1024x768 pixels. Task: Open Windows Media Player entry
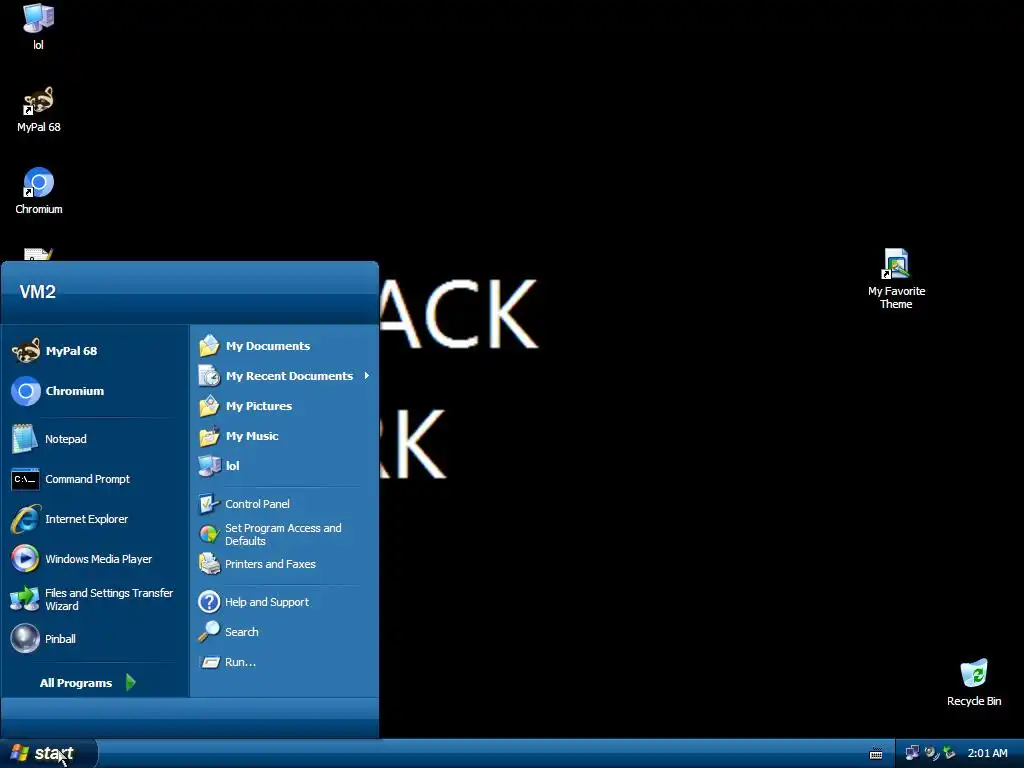pyautogui.click(x=95, y=559)
